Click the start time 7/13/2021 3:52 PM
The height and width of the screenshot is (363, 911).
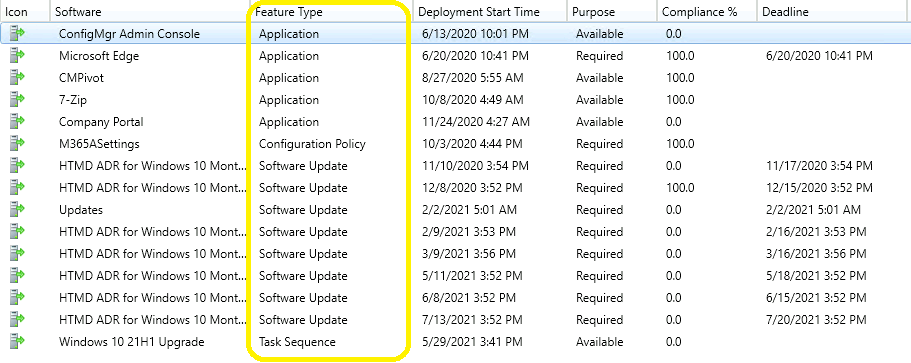point(472,319)
